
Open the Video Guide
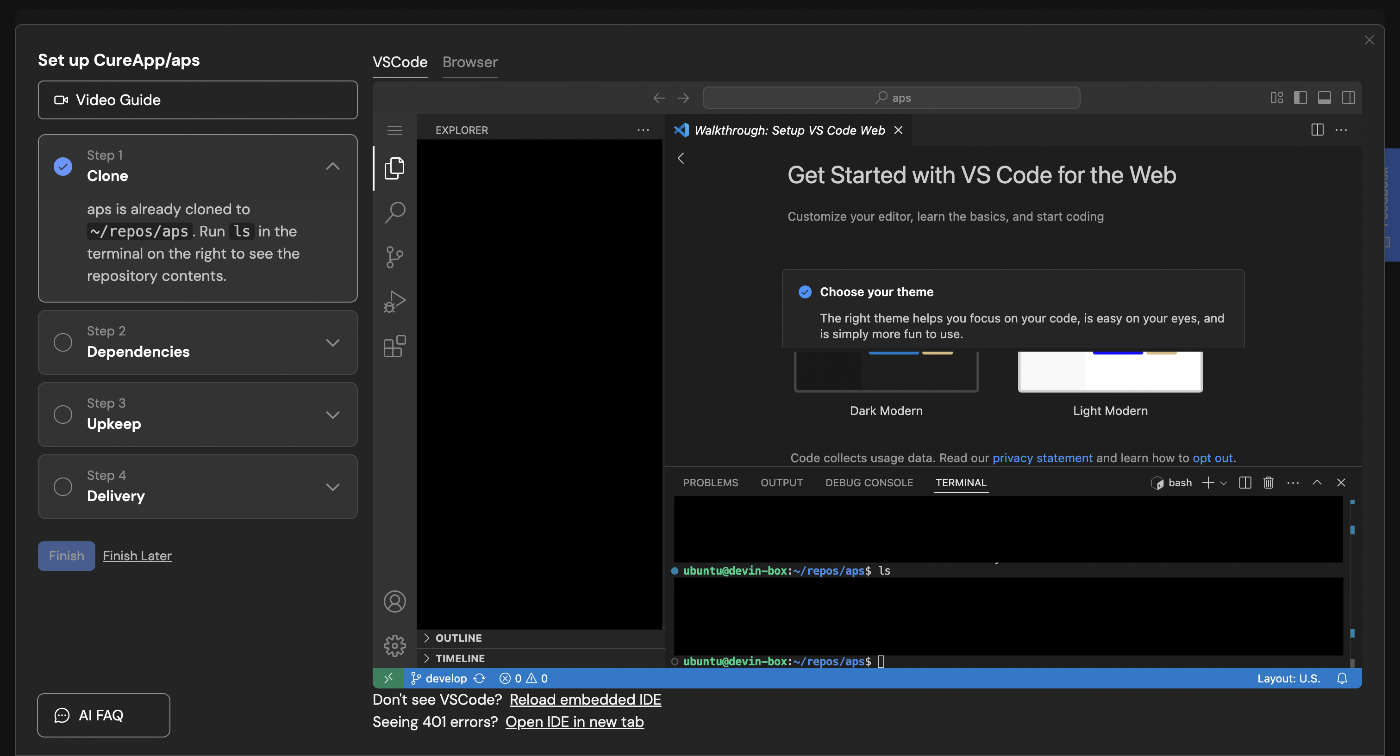coord(198,100)
